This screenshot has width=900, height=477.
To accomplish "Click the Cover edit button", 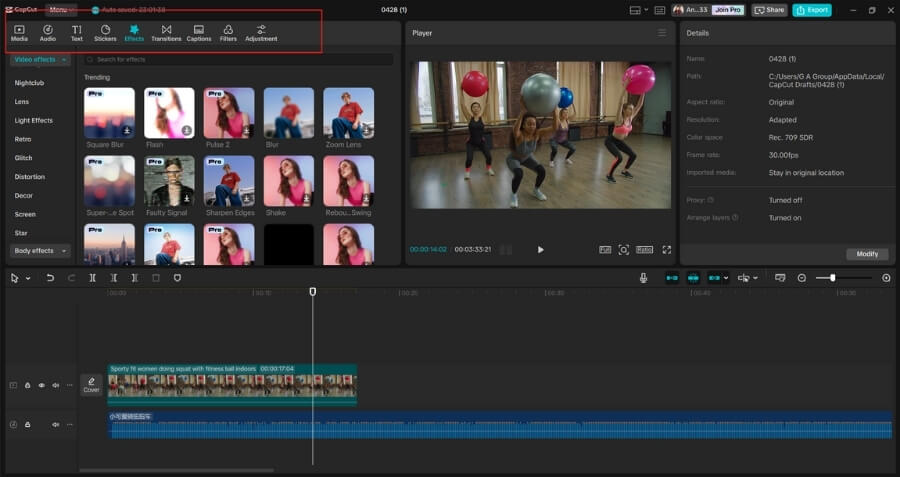I will tap(91, 385).
